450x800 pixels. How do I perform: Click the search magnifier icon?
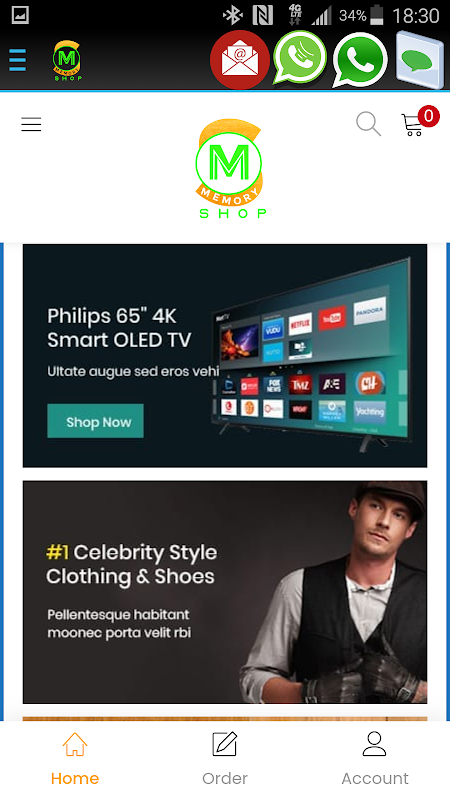click(368, 124)
